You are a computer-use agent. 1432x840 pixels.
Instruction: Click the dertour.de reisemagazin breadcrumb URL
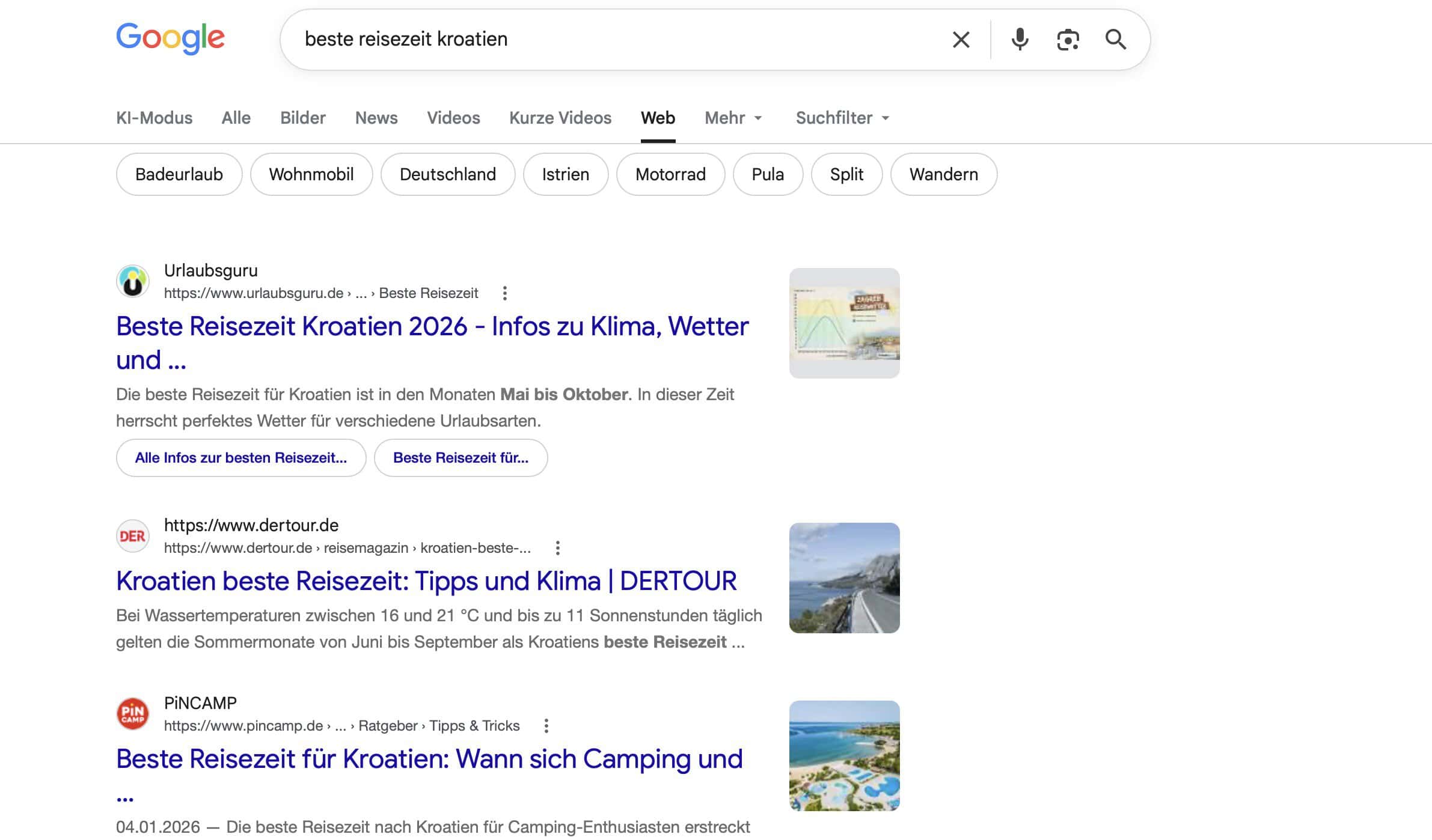coord(347,548)
